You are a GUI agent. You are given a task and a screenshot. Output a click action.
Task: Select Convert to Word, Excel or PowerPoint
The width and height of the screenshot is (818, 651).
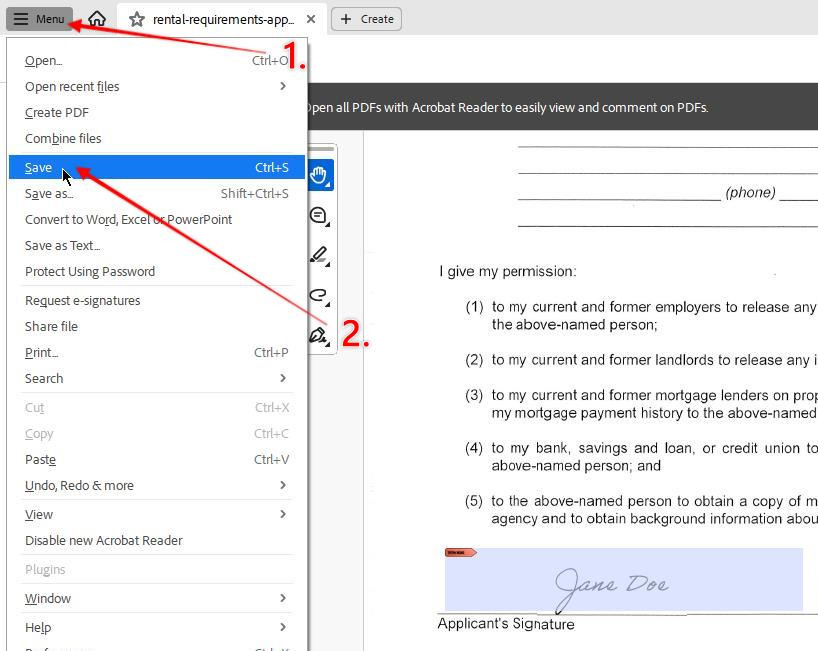pyautogui.click(x=157, y=220)
